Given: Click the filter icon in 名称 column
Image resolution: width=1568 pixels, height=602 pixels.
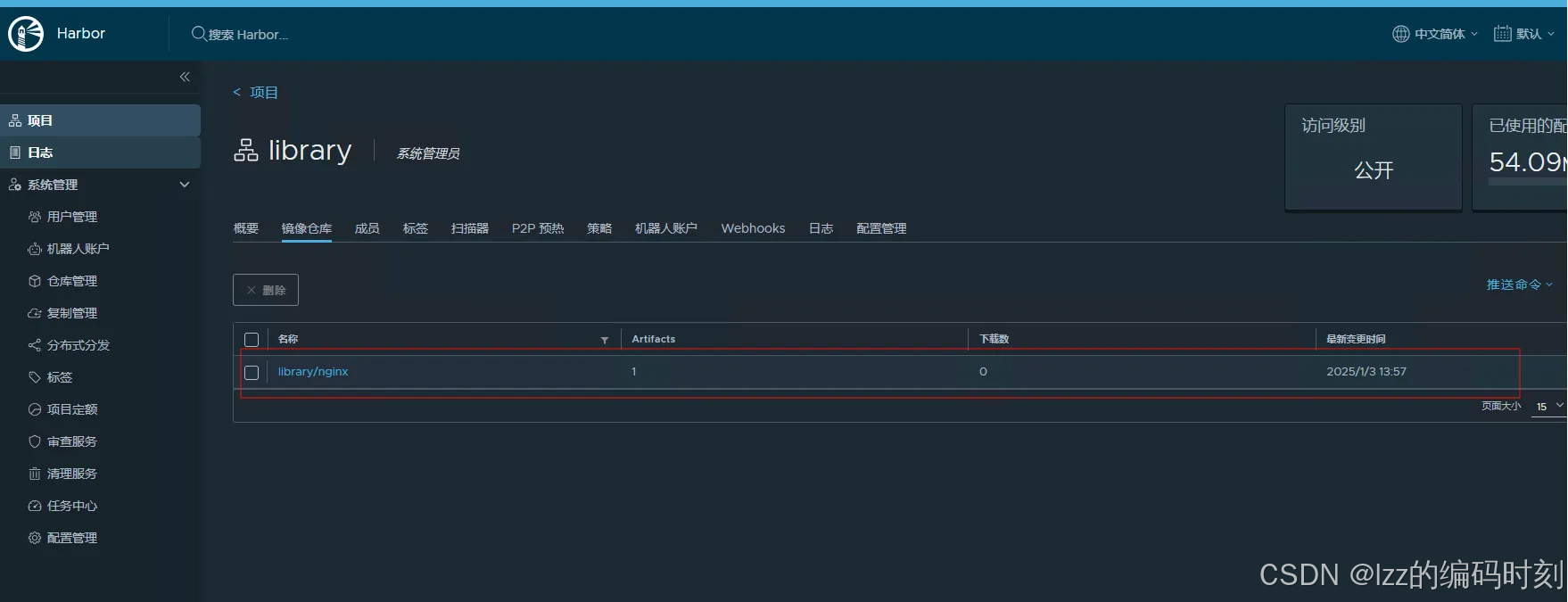Looking at the screenshot, I should [x=605, y=340].
